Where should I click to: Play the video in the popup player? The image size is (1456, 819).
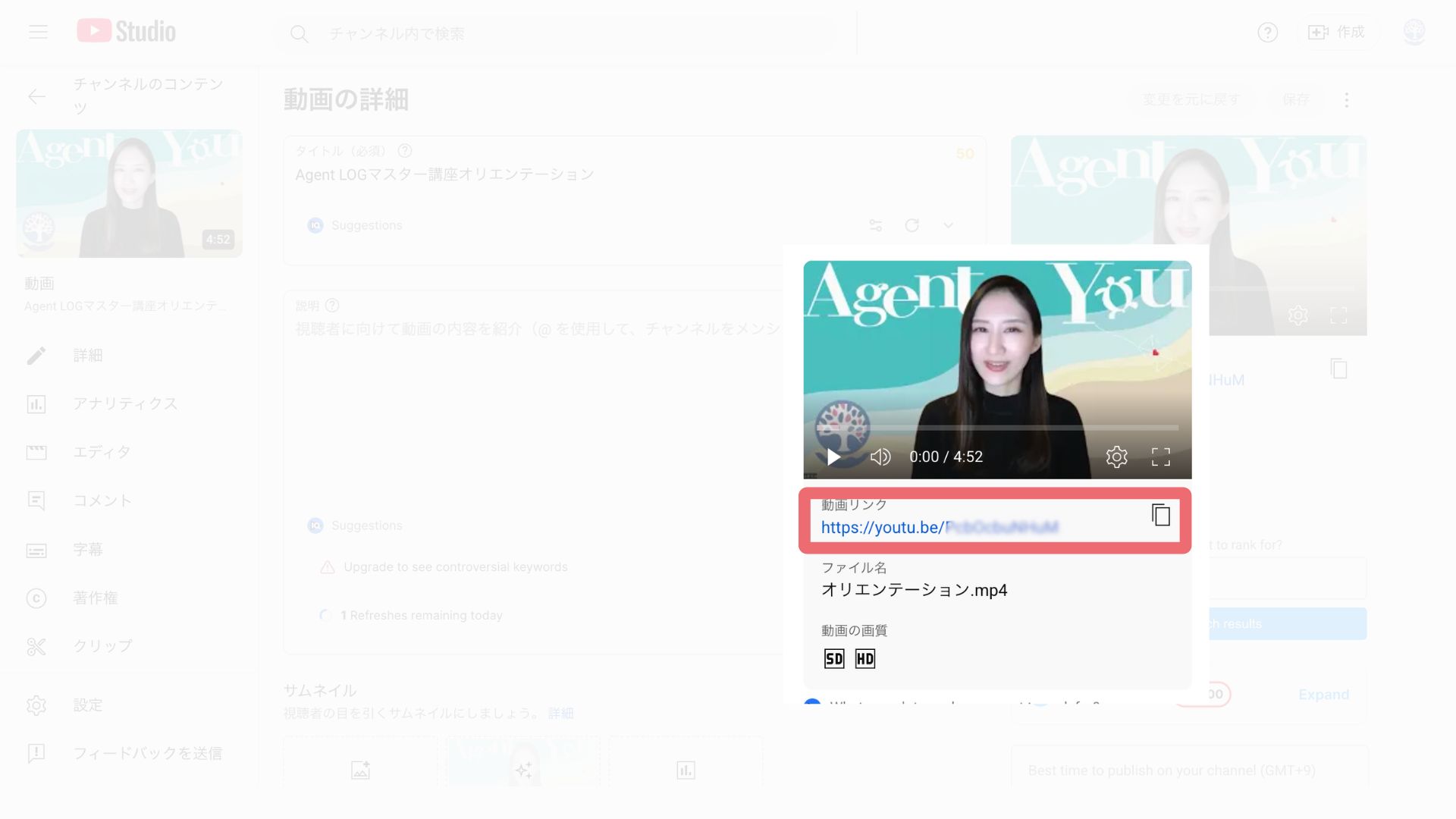point(833,457)
